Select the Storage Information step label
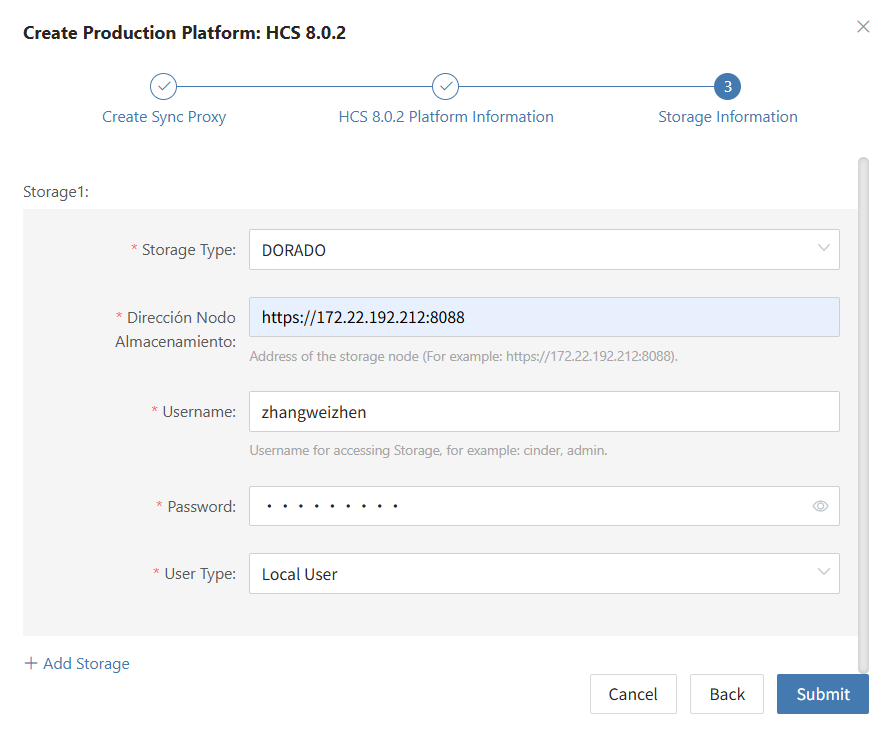 (x=728, y=117)
